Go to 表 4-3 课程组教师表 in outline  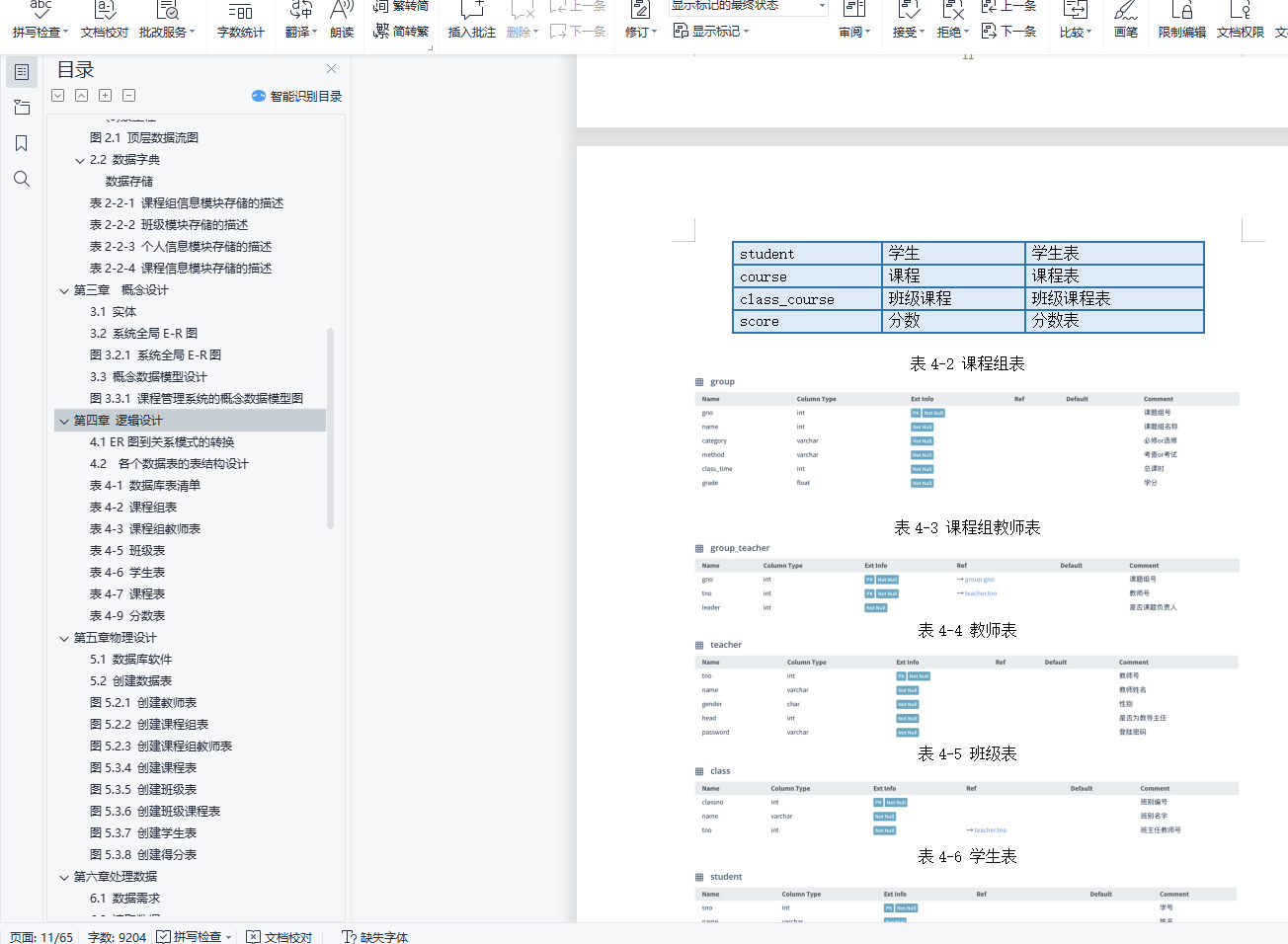[145, 529]
